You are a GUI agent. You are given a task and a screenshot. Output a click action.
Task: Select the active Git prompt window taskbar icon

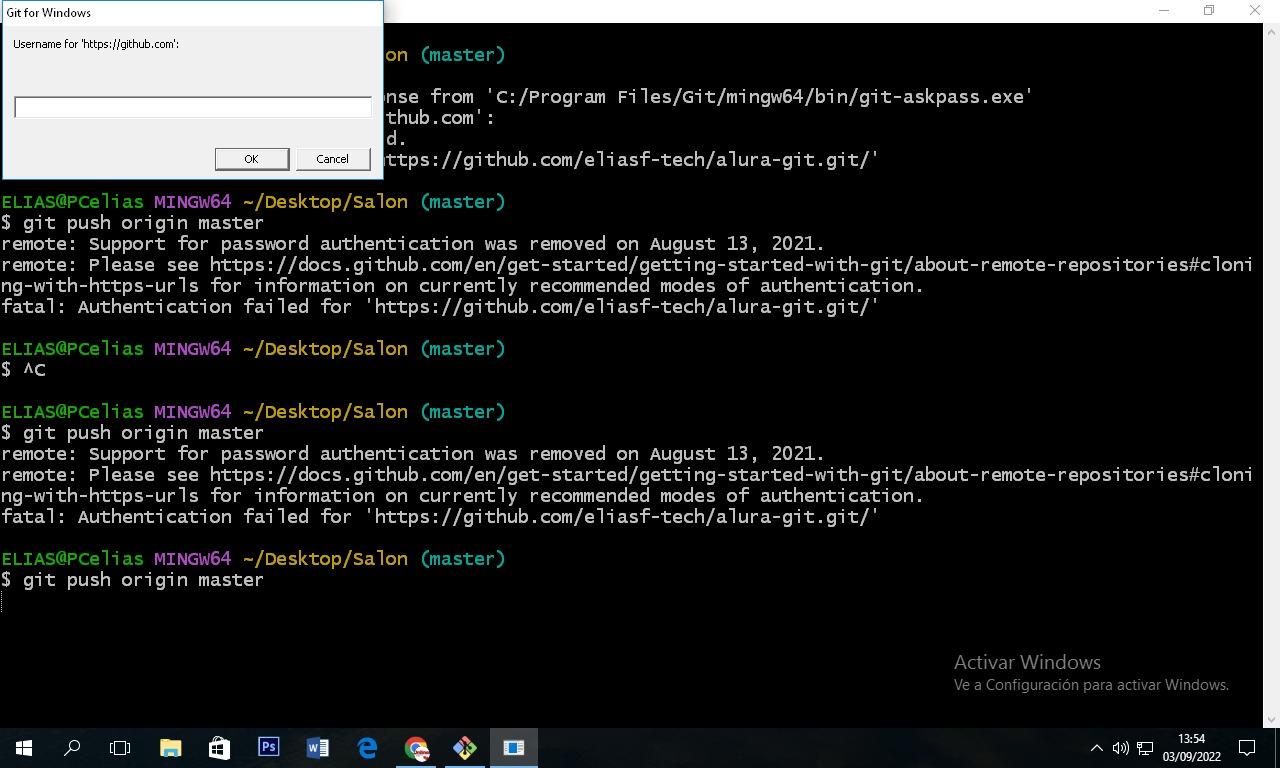tap(514, 748)
